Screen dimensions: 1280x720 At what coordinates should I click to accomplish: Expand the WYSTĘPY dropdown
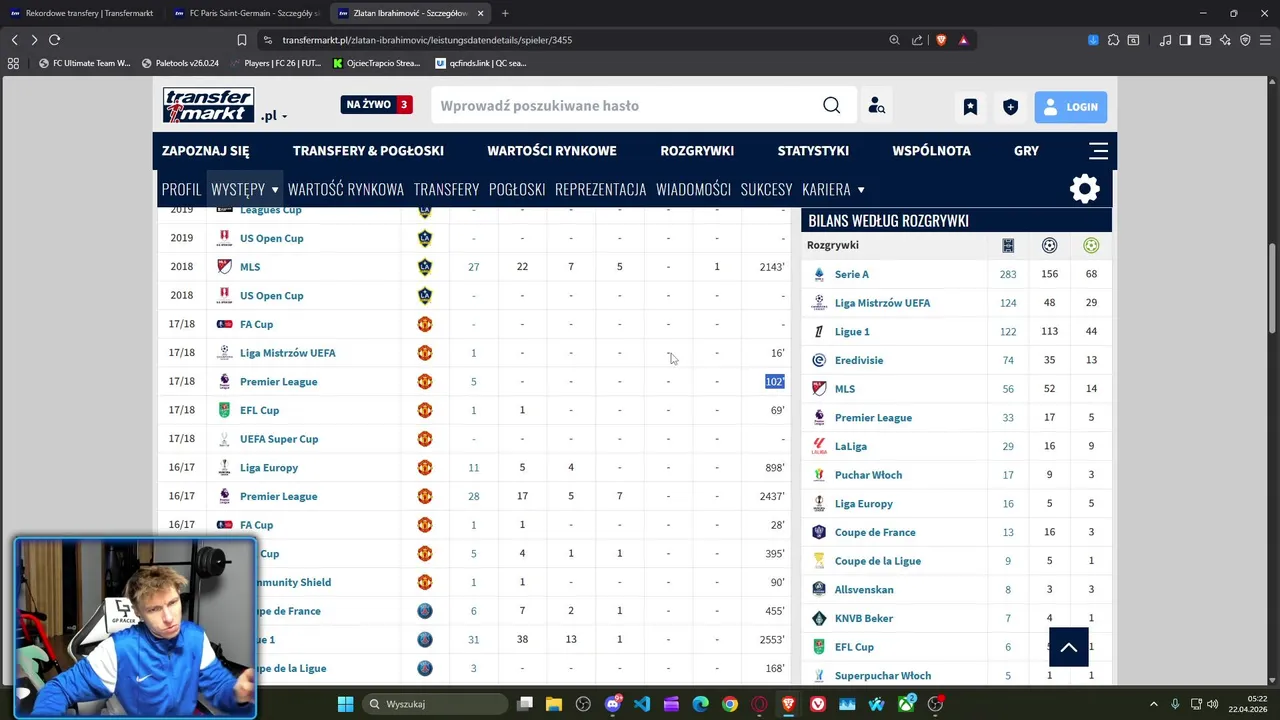(274, 190)
